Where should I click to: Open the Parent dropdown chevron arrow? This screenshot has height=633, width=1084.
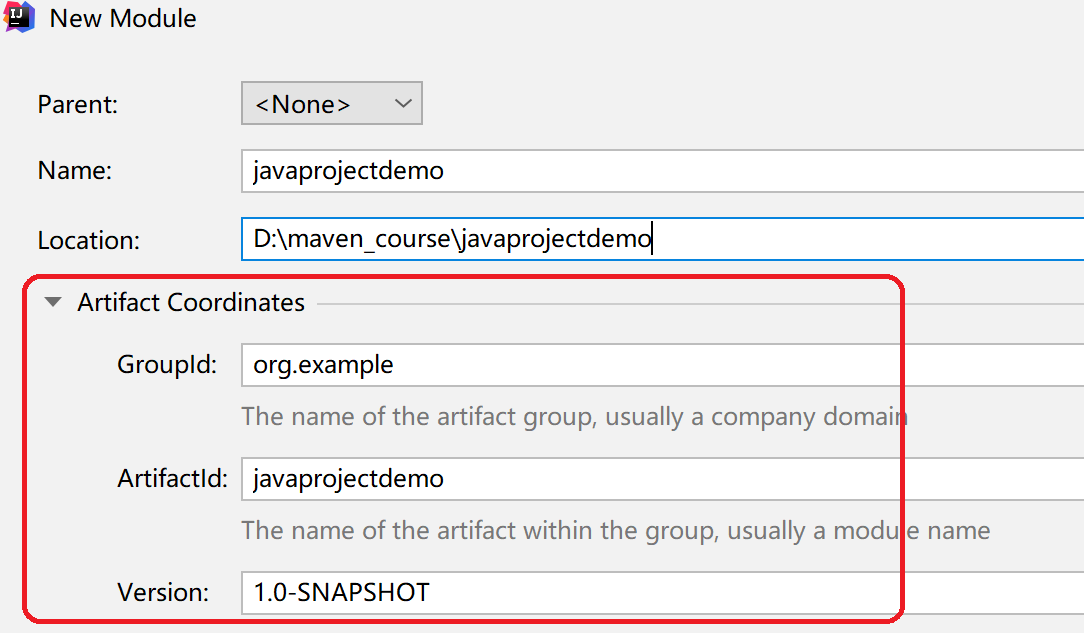click(x=403, y=104)
